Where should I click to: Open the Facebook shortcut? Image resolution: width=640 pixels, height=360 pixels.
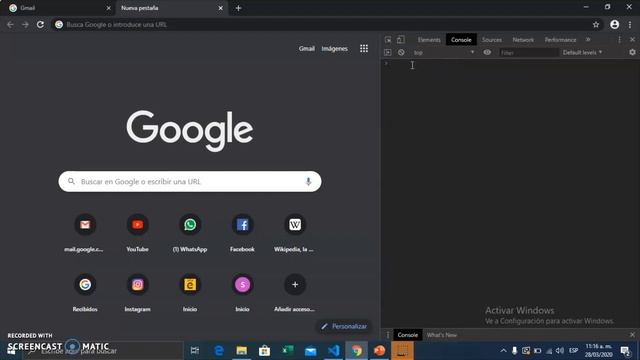(242, 233)
